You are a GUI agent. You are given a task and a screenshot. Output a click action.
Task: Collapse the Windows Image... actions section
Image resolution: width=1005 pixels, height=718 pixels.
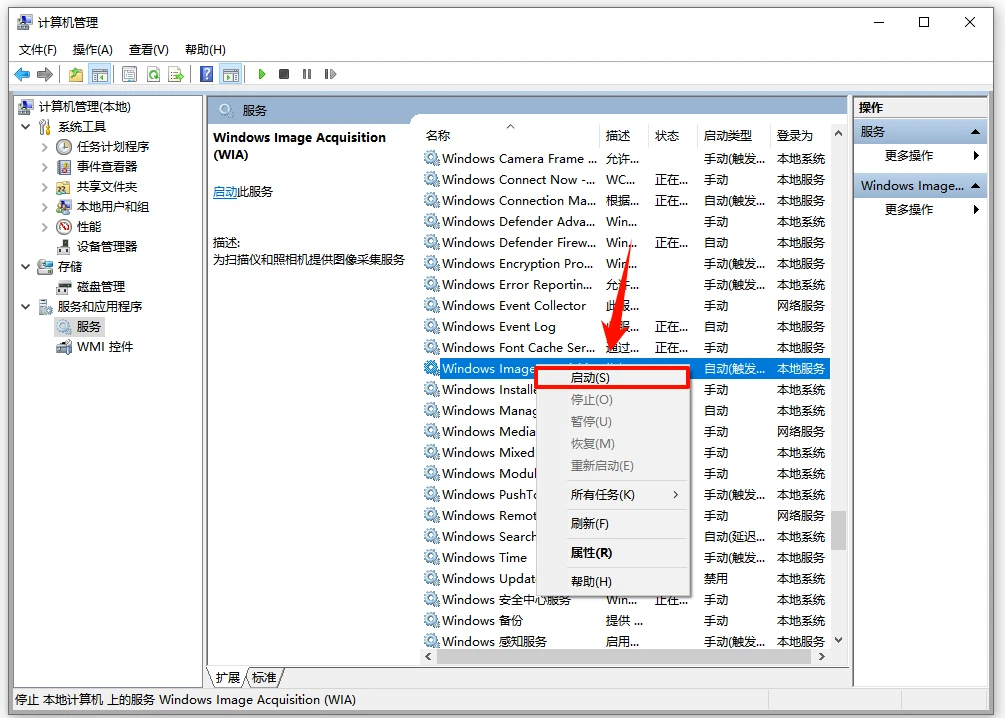[975, 186]
